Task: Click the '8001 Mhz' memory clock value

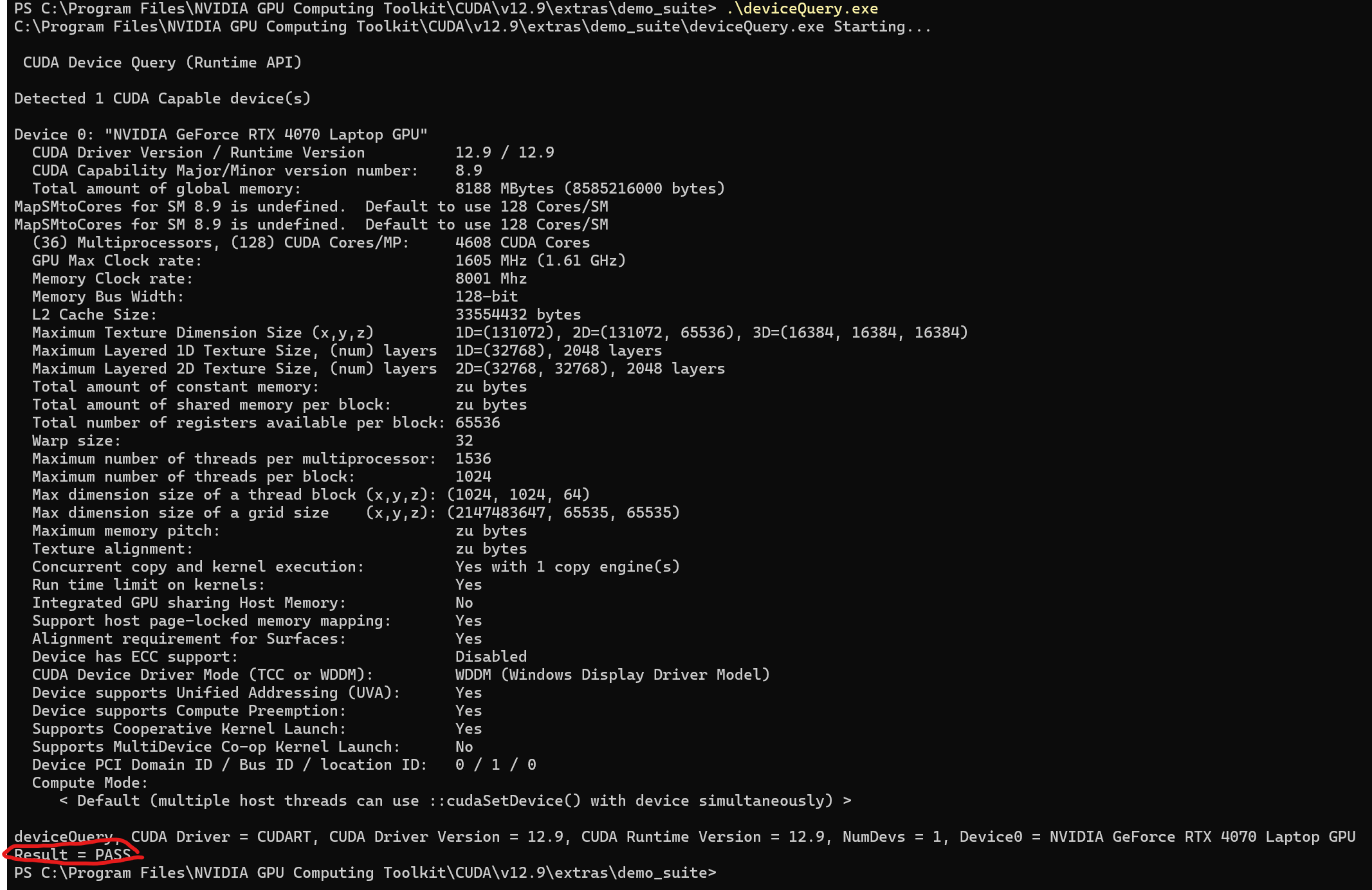Action: (x=491, y=279)
